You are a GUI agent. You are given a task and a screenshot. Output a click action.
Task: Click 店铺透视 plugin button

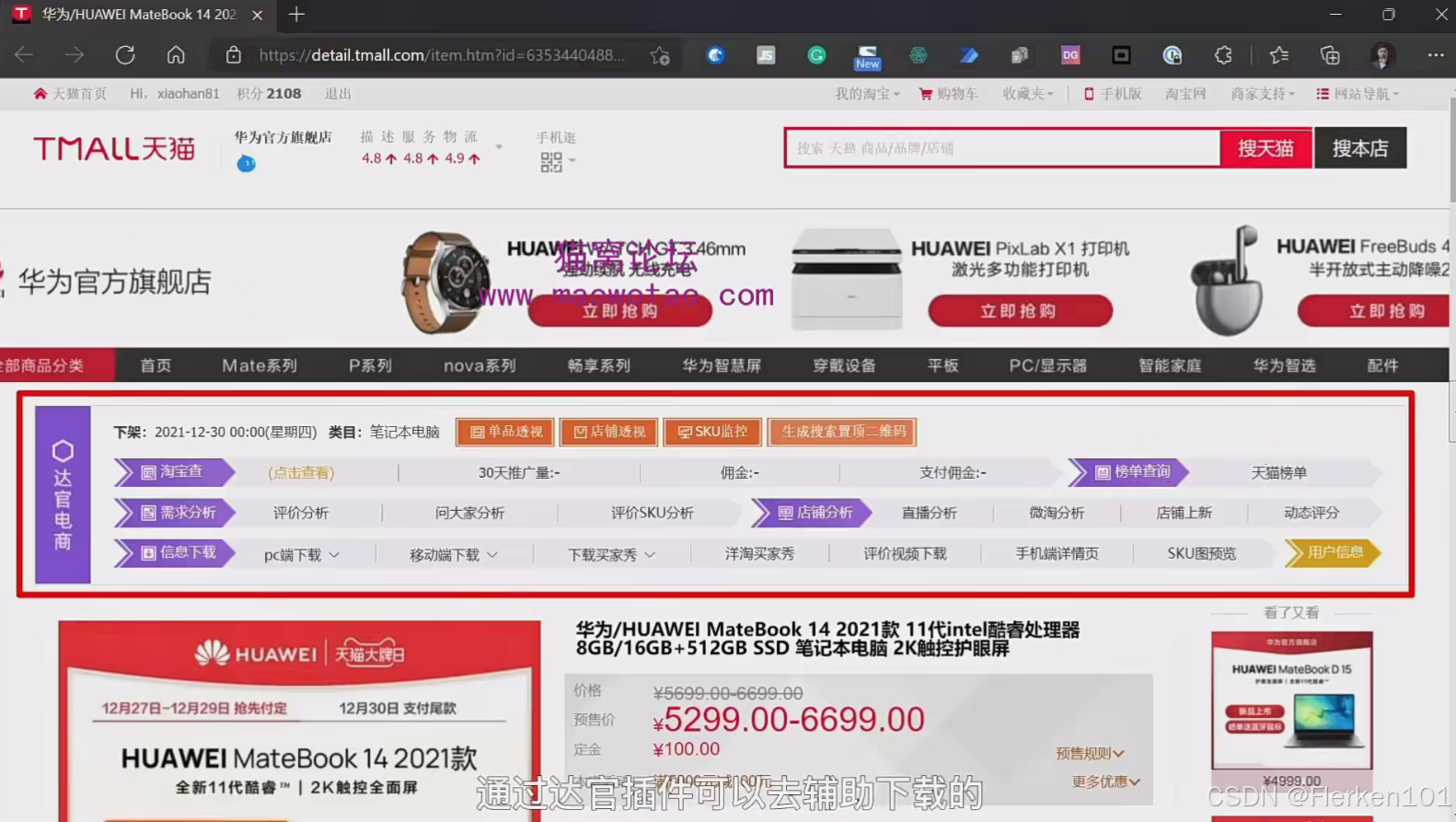pos(608,432)
